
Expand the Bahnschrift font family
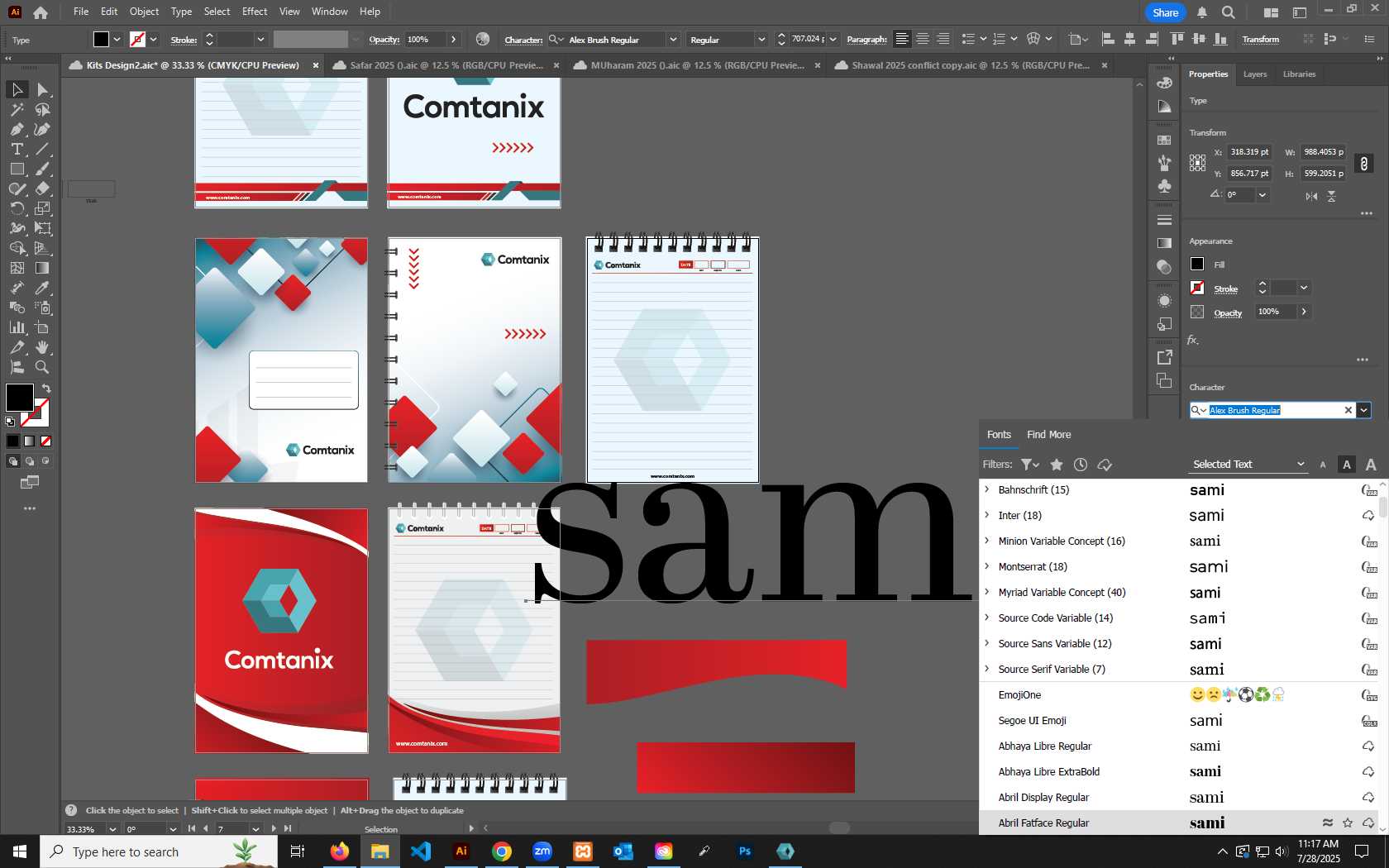pyautogui.click(x=987, y=489)
